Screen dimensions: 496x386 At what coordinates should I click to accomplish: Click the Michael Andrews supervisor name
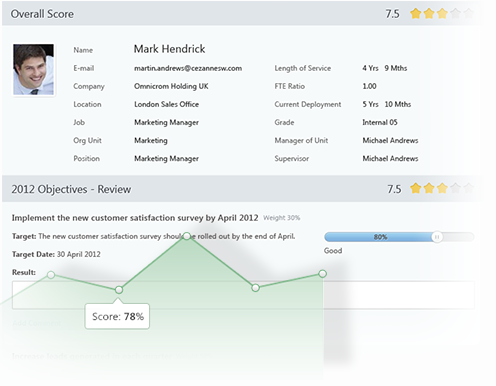pyautogui.click(x=390, y=159)
